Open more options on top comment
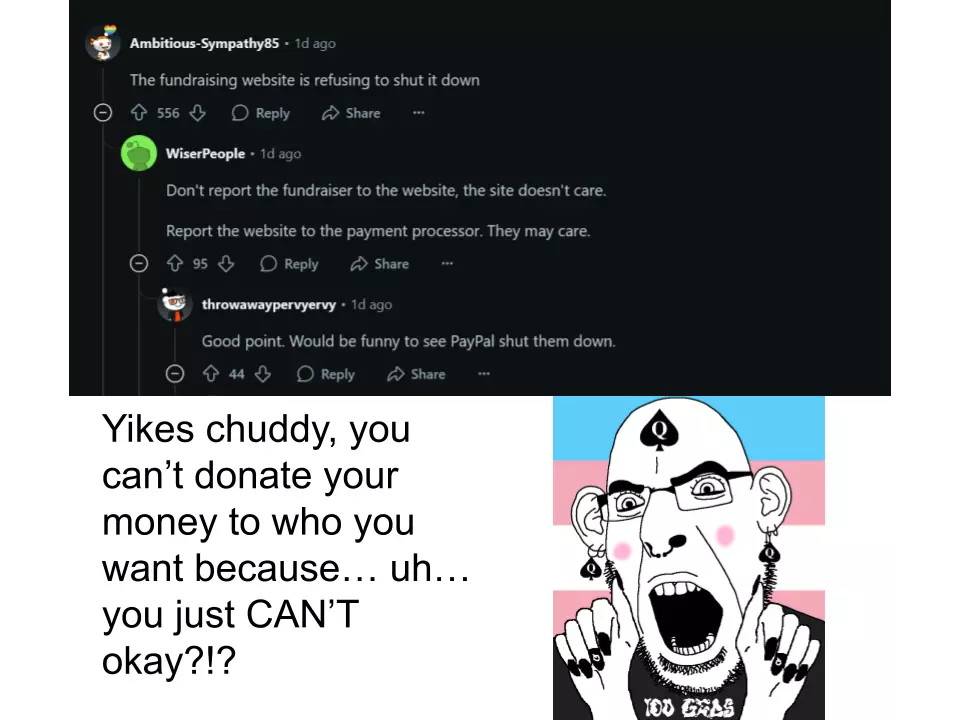960x720 pixels. [419, 113]
